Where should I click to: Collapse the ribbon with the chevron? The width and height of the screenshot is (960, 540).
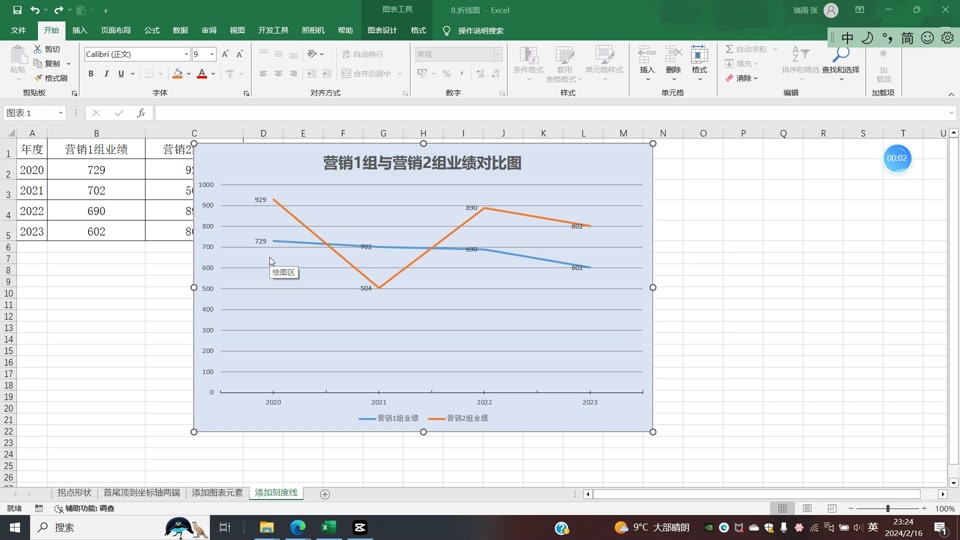(x=951, y=94)
